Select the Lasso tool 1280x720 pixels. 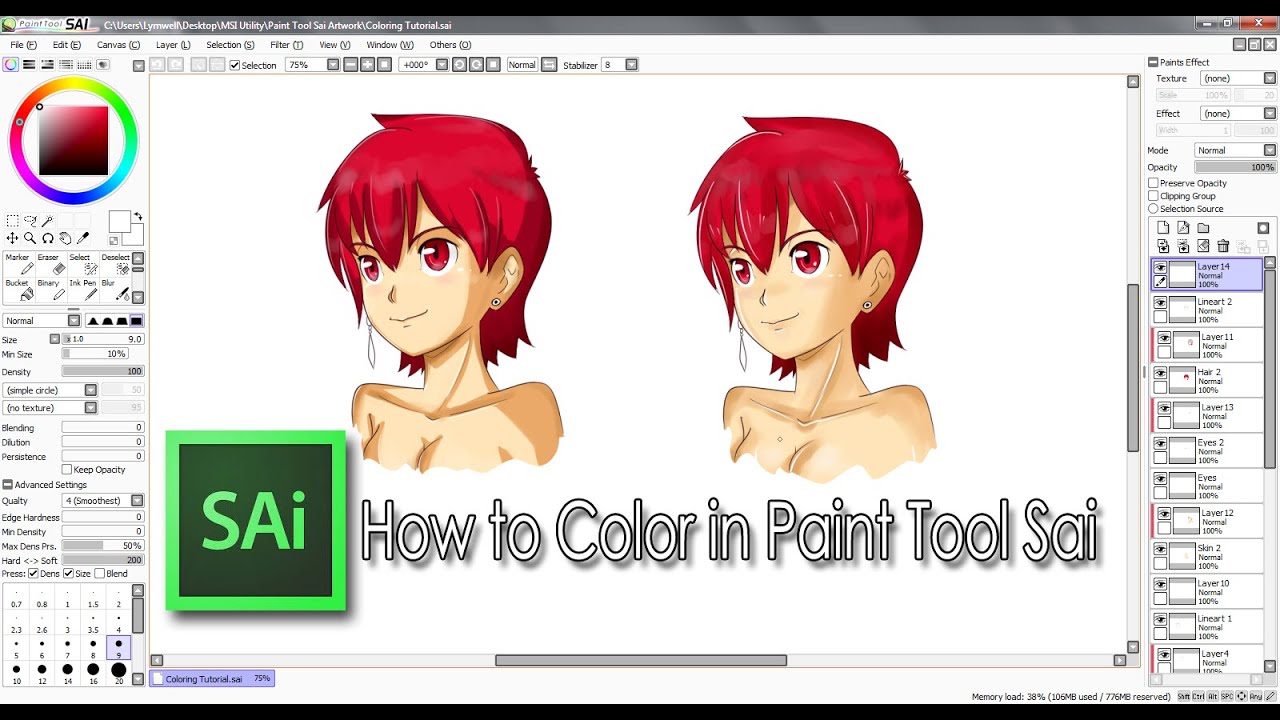[30, 220]
